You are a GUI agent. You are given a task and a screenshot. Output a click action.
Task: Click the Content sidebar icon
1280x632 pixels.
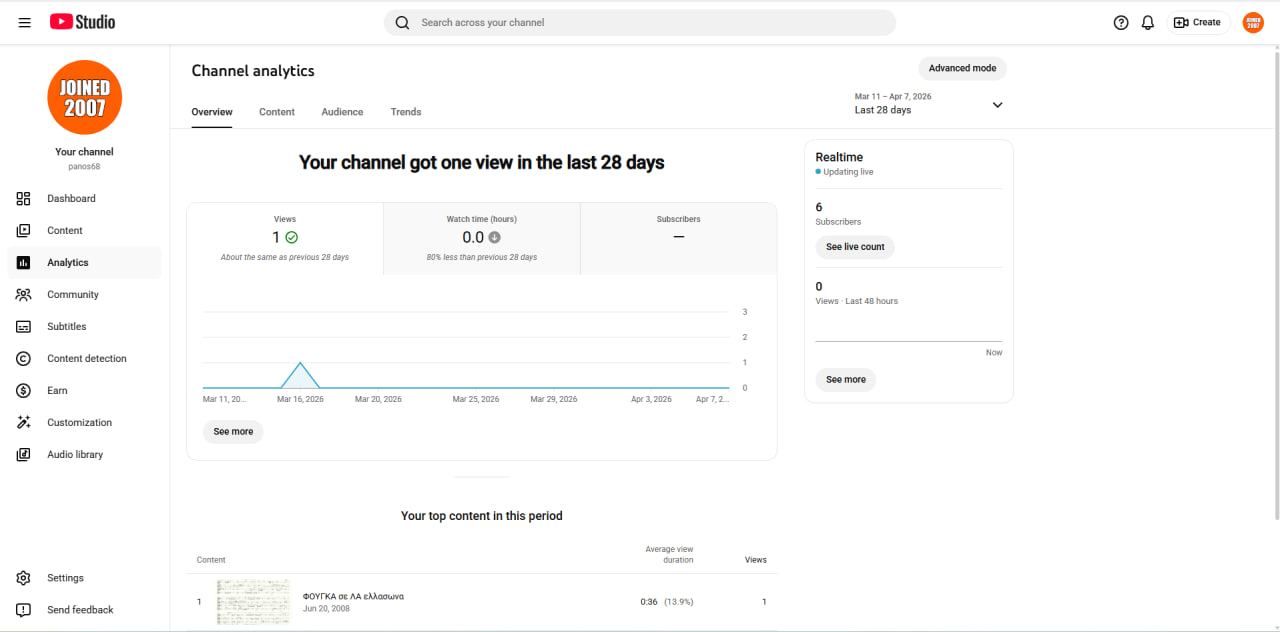[x=24, y=230]
